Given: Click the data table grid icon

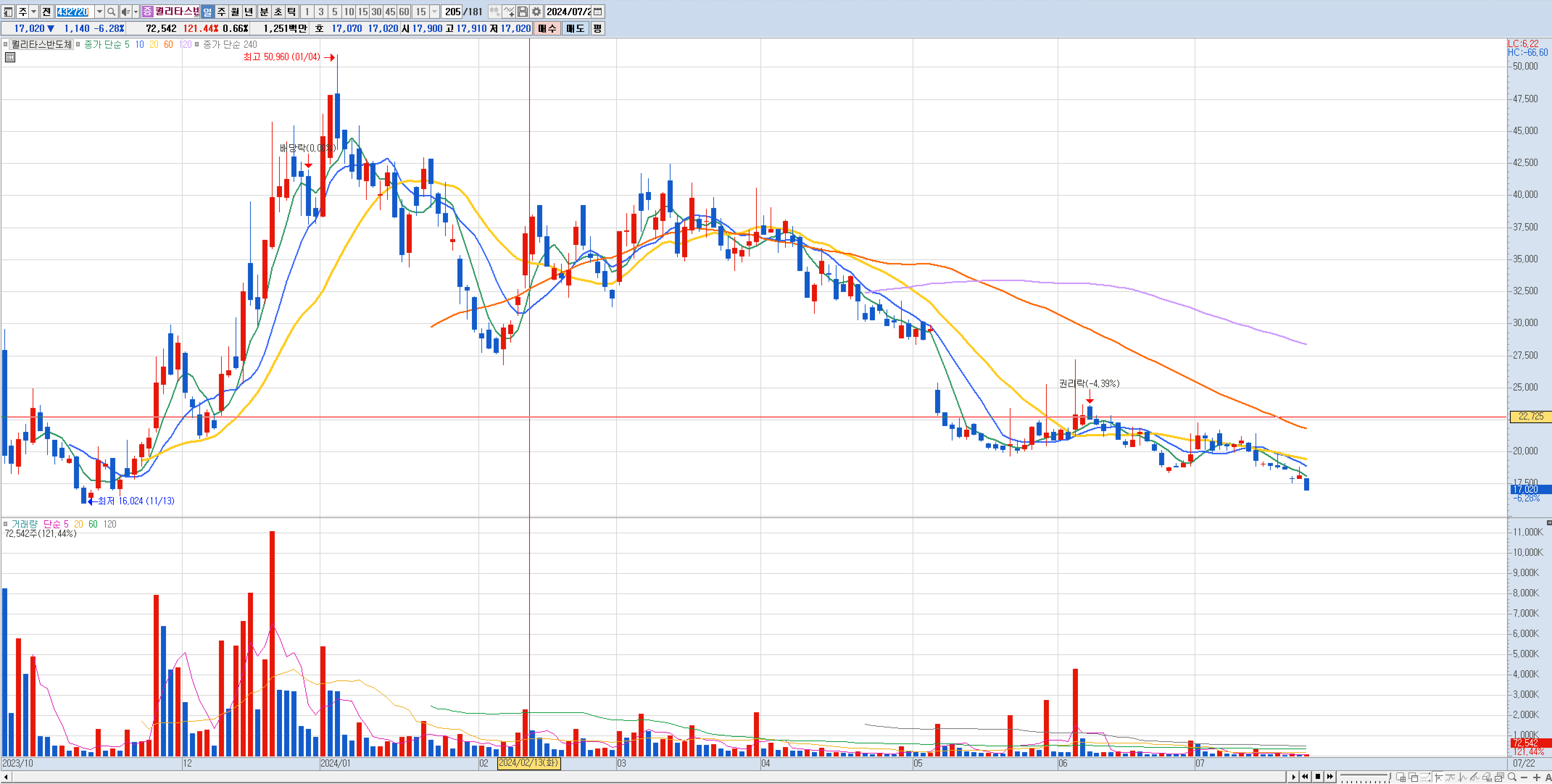Looking at the screenshot, I should 10,57.
